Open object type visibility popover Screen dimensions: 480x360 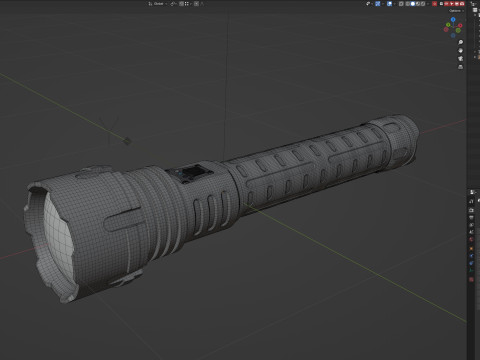tap(369, 4)
